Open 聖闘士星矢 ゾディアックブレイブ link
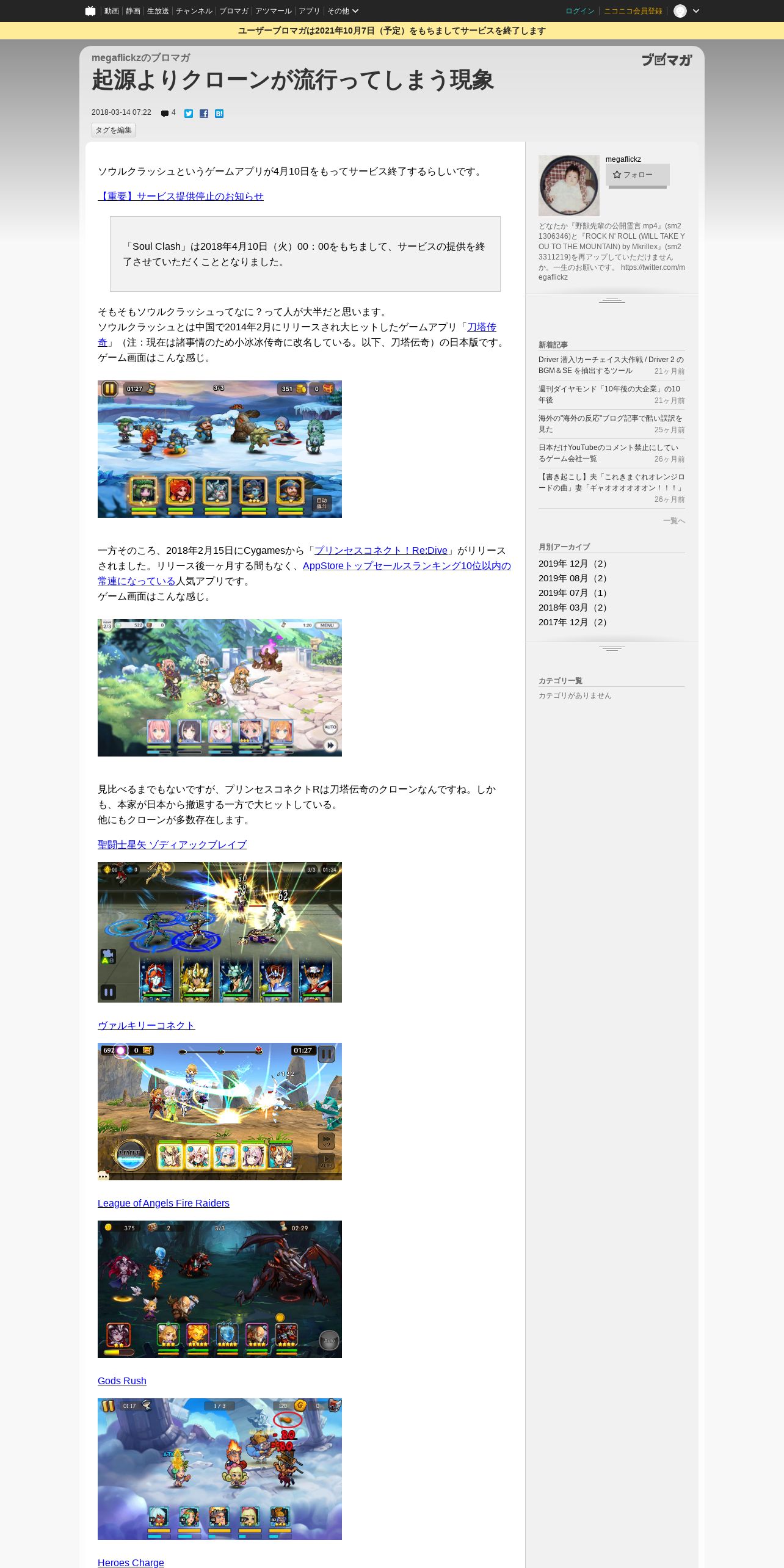The width and height of the screenshot is (784, 1568). pos(172,844)
